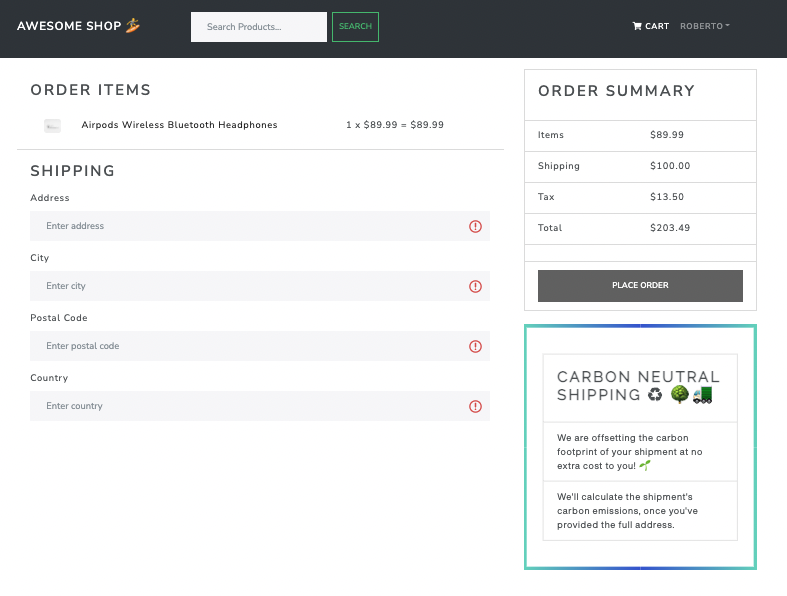Screen dimensions: 787x596
Task: Click the Awesome Shop surfer logo icon
Action: click(133, 25)
